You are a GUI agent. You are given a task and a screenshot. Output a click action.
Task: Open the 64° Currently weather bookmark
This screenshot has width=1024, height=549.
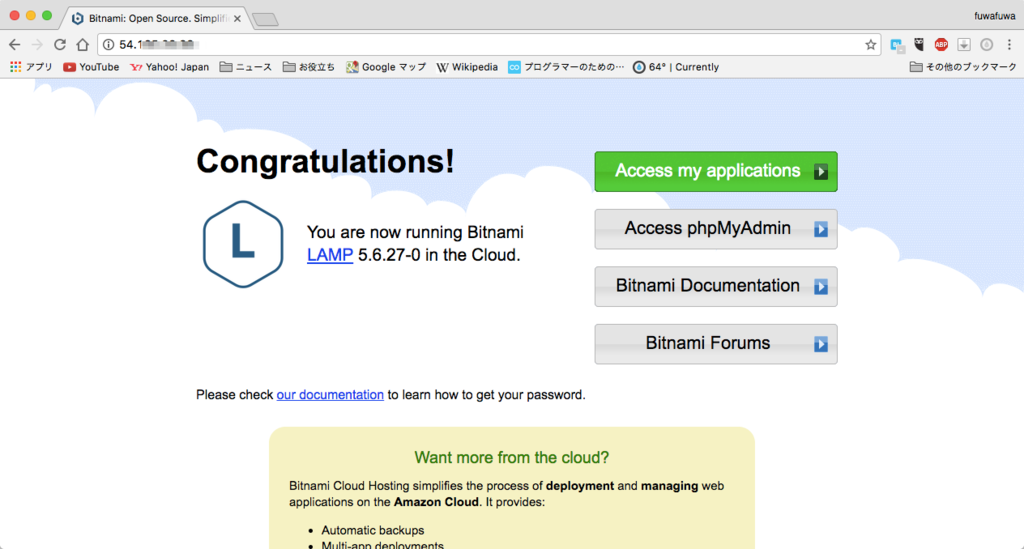(676, 67)
